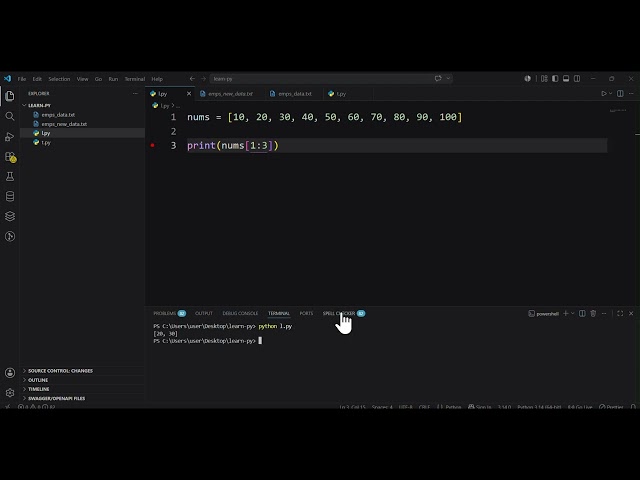
Task: Open panel more actions ellipsis
Action: pyautogui.click(x=604, y=313)
